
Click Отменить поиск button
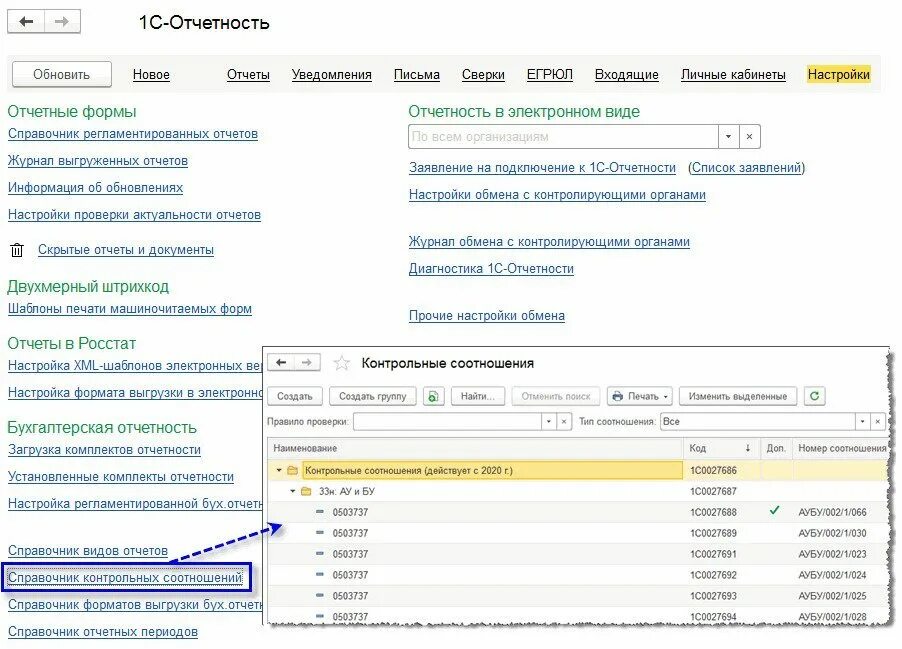pos(556,396)
